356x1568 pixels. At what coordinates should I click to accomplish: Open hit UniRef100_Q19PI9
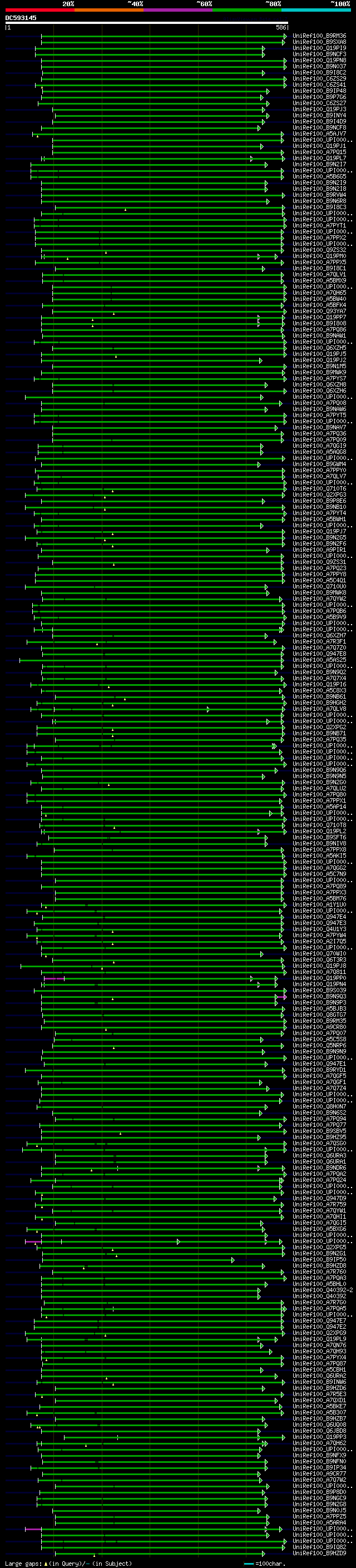pos(319,48)
